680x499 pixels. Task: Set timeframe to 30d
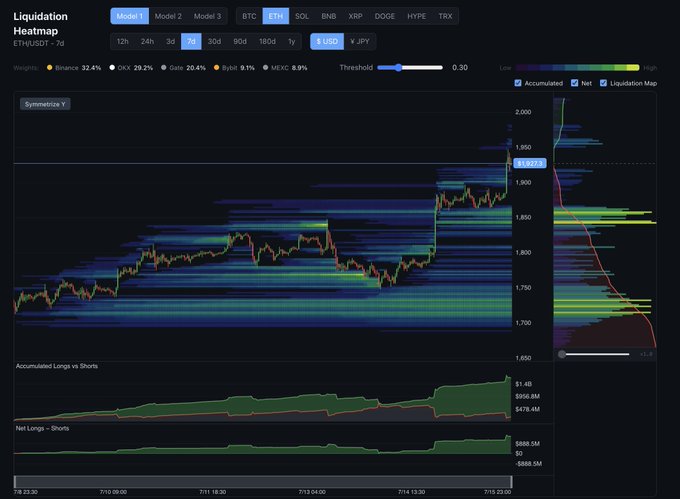[214, 41]
